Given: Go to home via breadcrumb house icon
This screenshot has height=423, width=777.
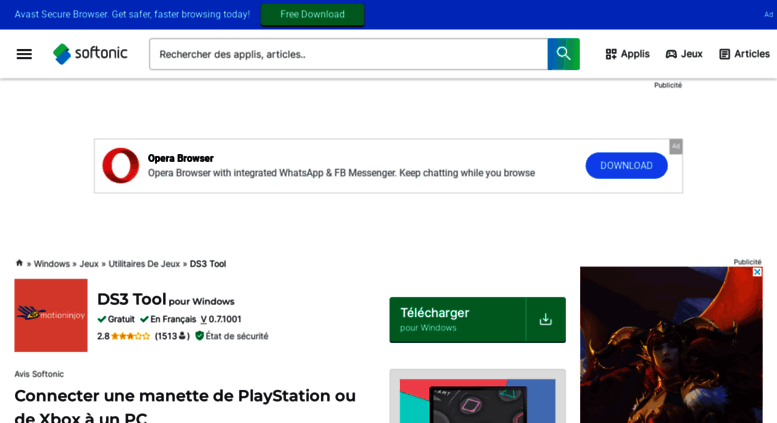Looking at the screenshot, I should tap(19, 263).
